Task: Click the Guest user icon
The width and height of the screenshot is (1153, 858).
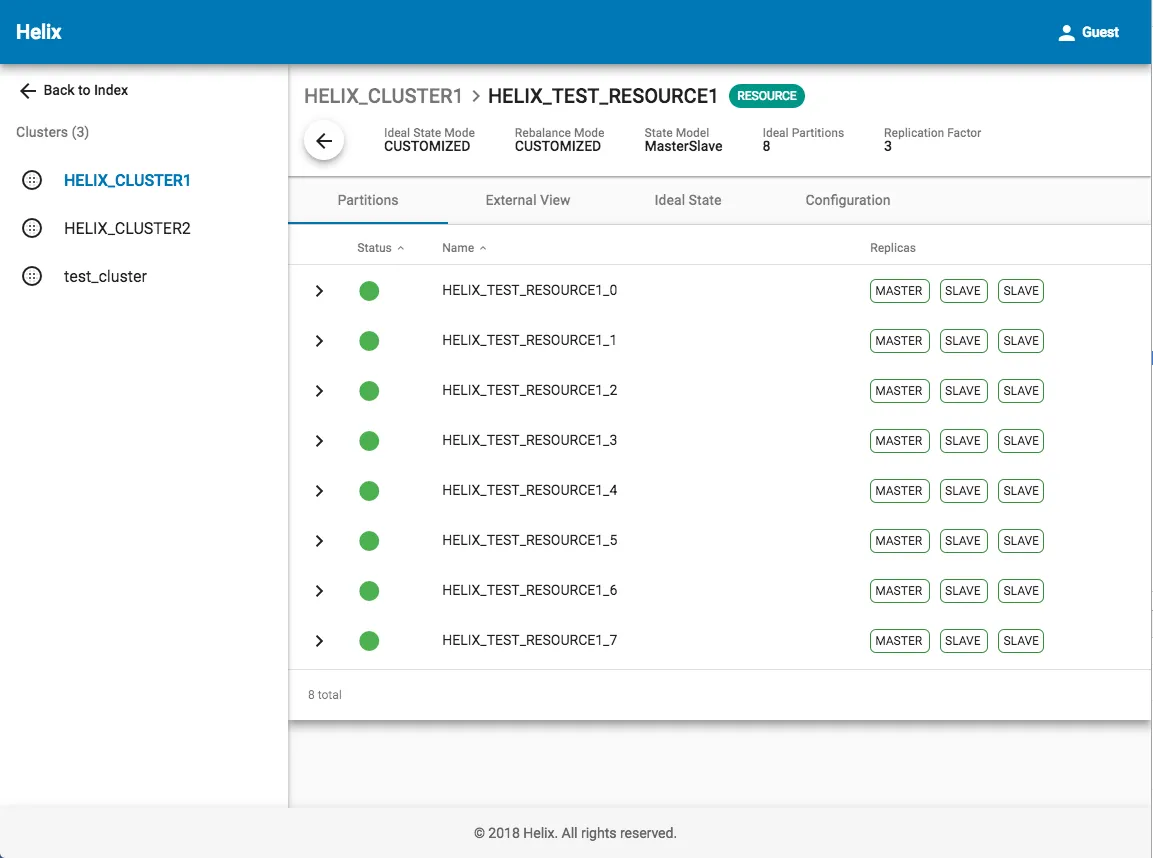Action: coord(1066,32)
